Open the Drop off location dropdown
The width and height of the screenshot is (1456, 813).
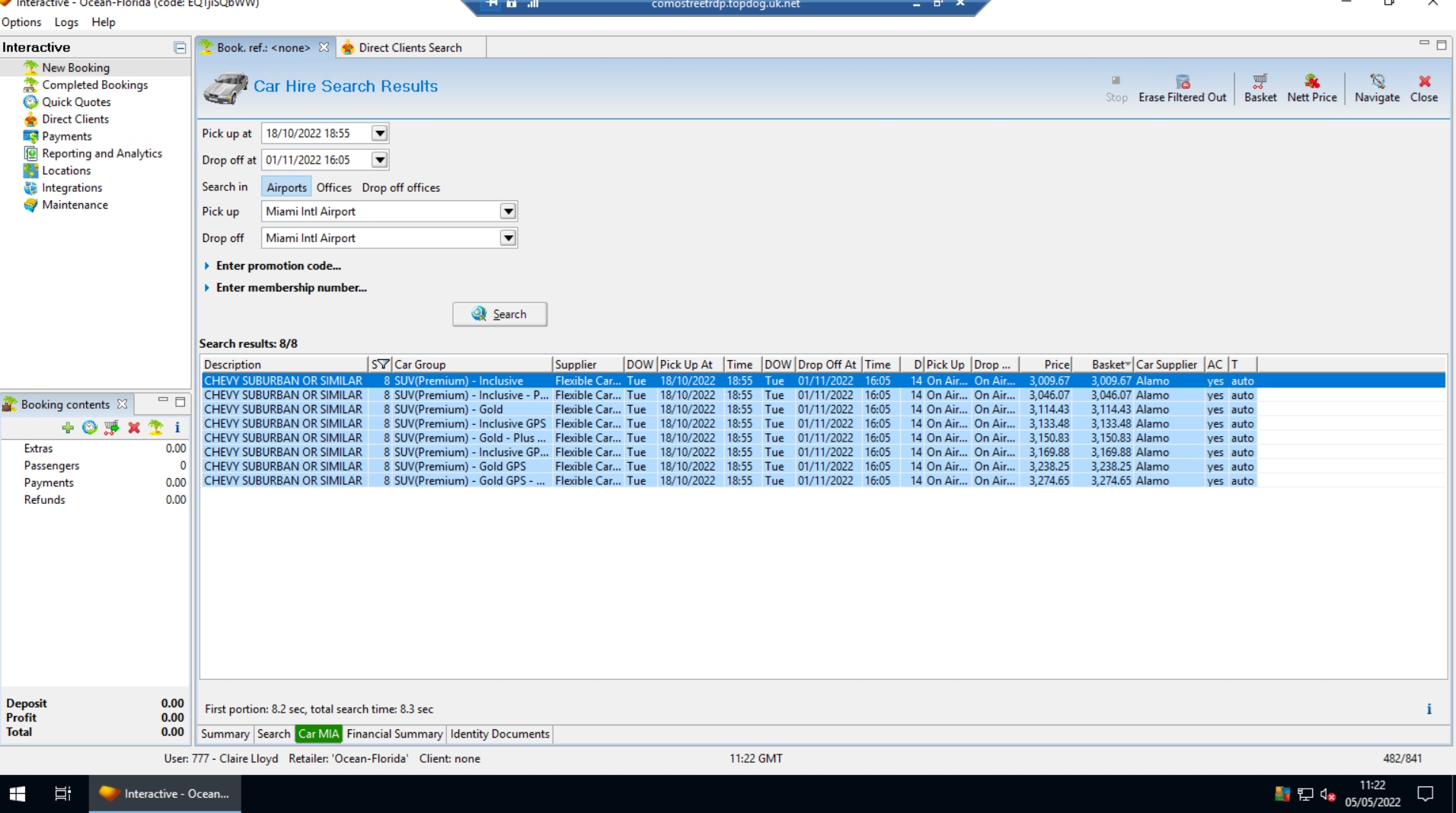(x=508, y=238)
